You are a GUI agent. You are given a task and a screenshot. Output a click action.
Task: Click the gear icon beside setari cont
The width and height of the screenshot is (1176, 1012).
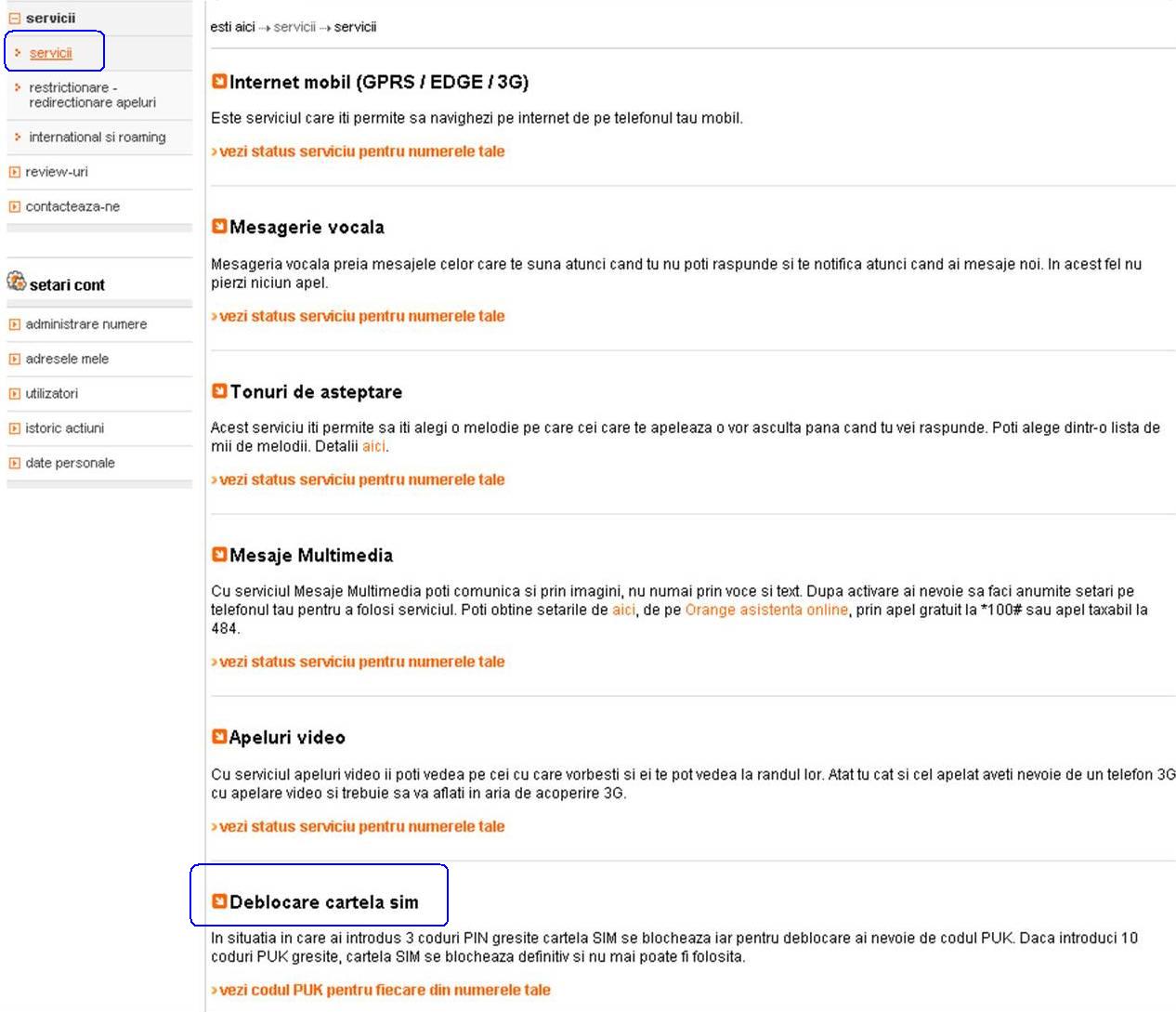click(x=17, y=282)
